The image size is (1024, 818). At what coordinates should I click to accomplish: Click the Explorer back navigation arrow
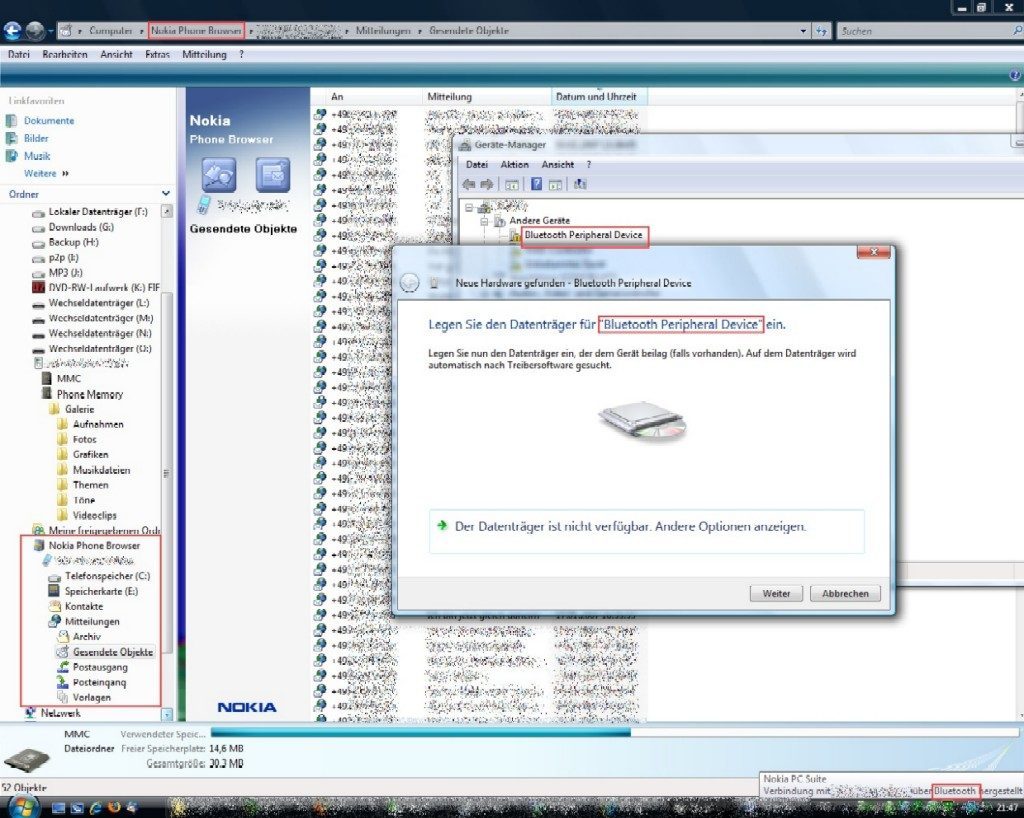click(12, 31)
